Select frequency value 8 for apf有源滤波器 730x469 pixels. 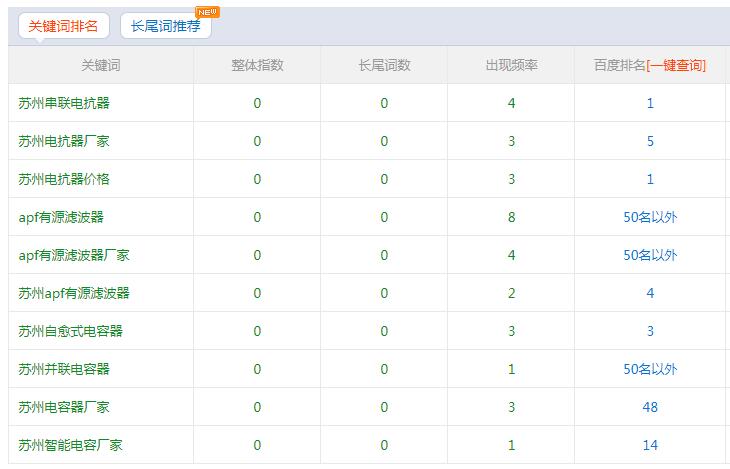click(512, 218)
